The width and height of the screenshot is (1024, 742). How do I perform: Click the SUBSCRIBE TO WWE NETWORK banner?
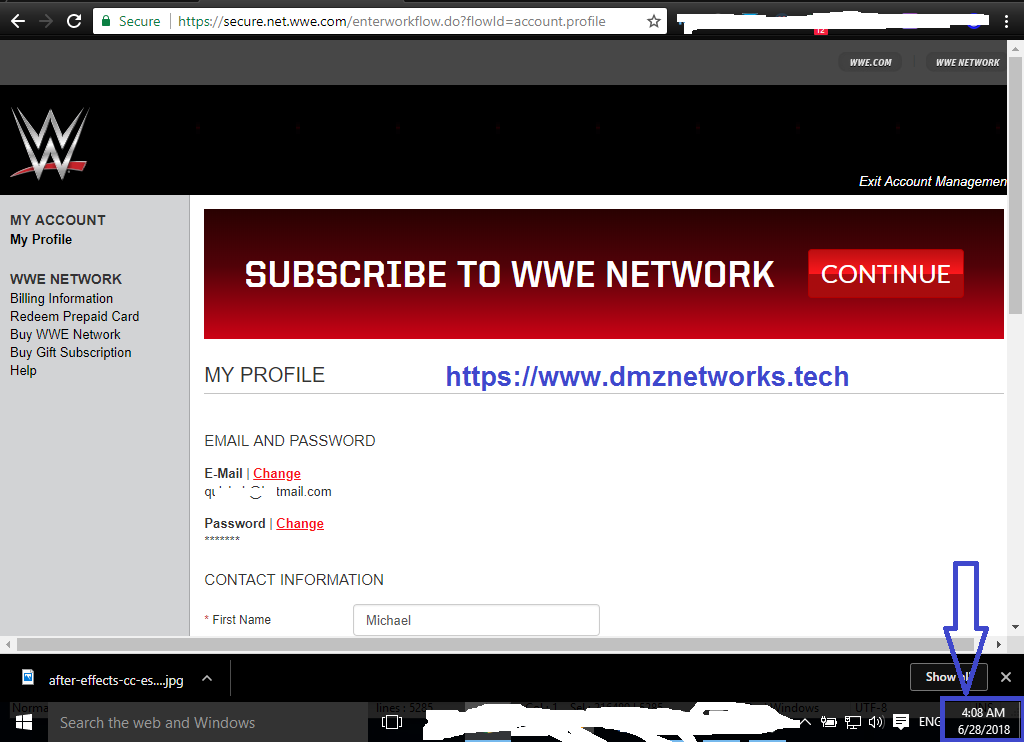click(603, 274)
